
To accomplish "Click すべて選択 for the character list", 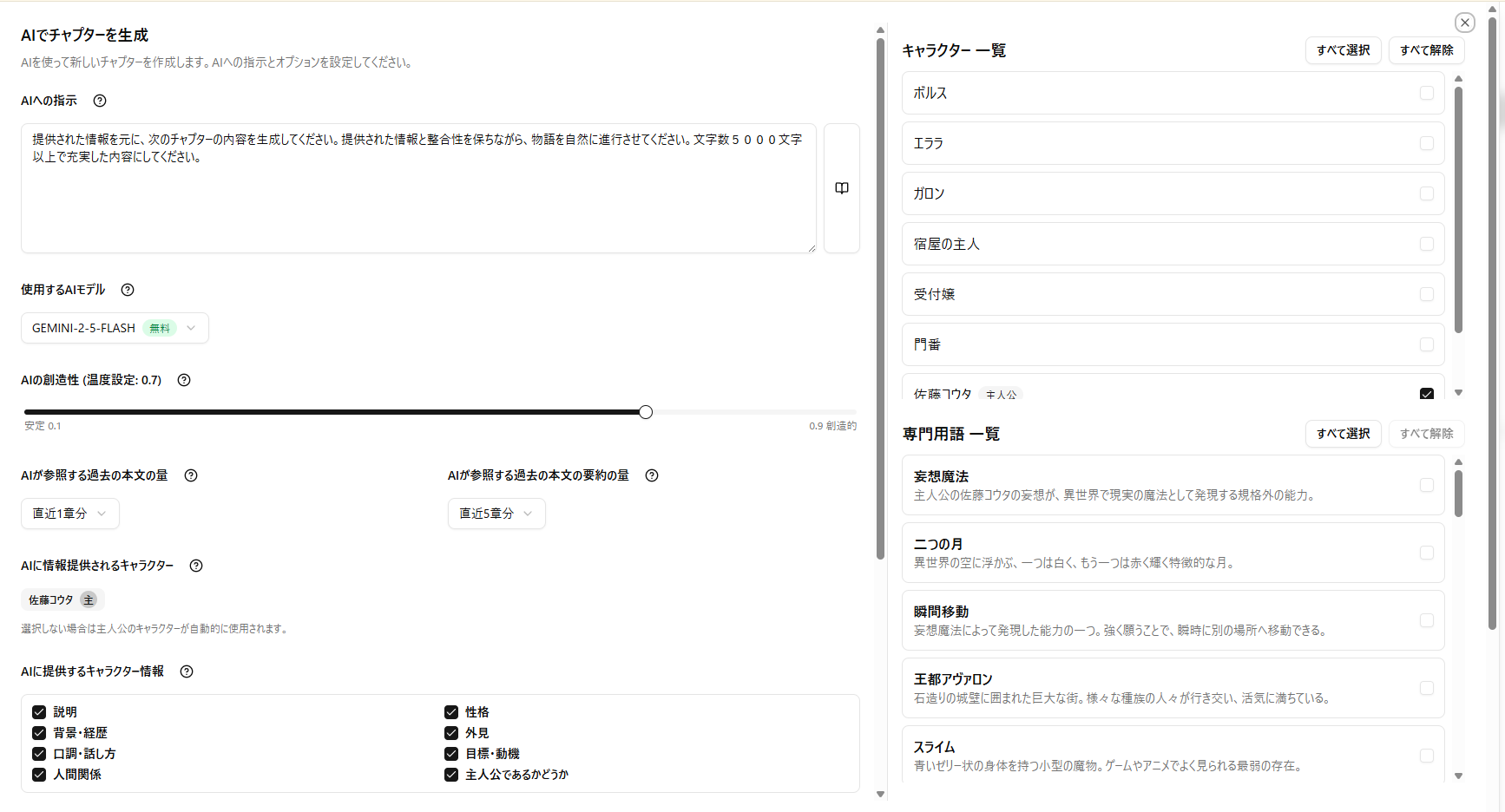I will [x=1343, y=50].
